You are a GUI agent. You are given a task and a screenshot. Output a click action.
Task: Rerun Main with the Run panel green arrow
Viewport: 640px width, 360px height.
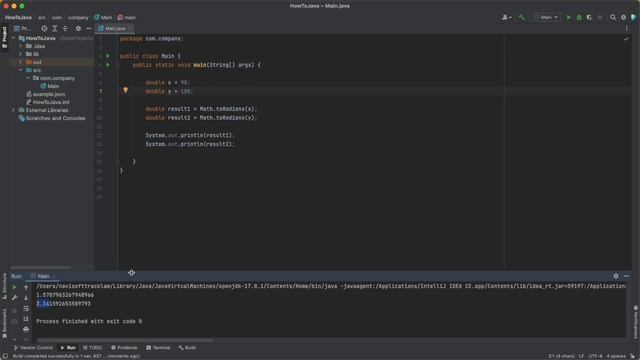pyautogui.click(x=14, y=287)
